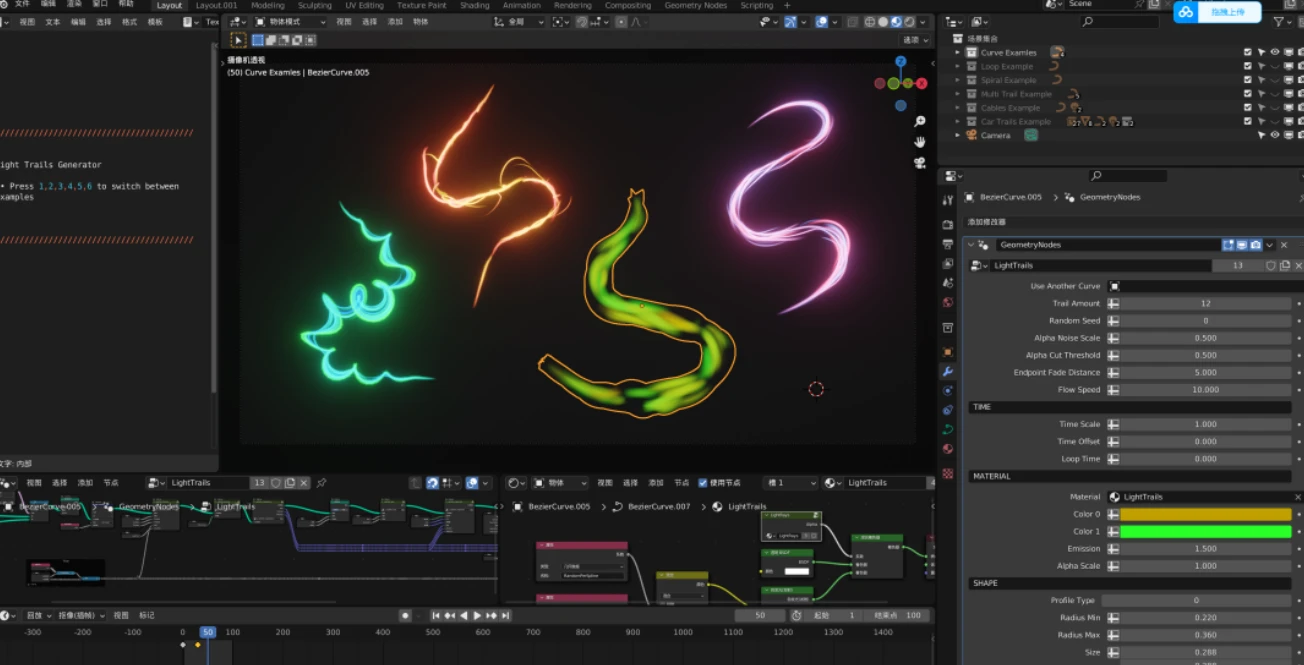Click the pan hand icon in viewport

pos(920,142)
